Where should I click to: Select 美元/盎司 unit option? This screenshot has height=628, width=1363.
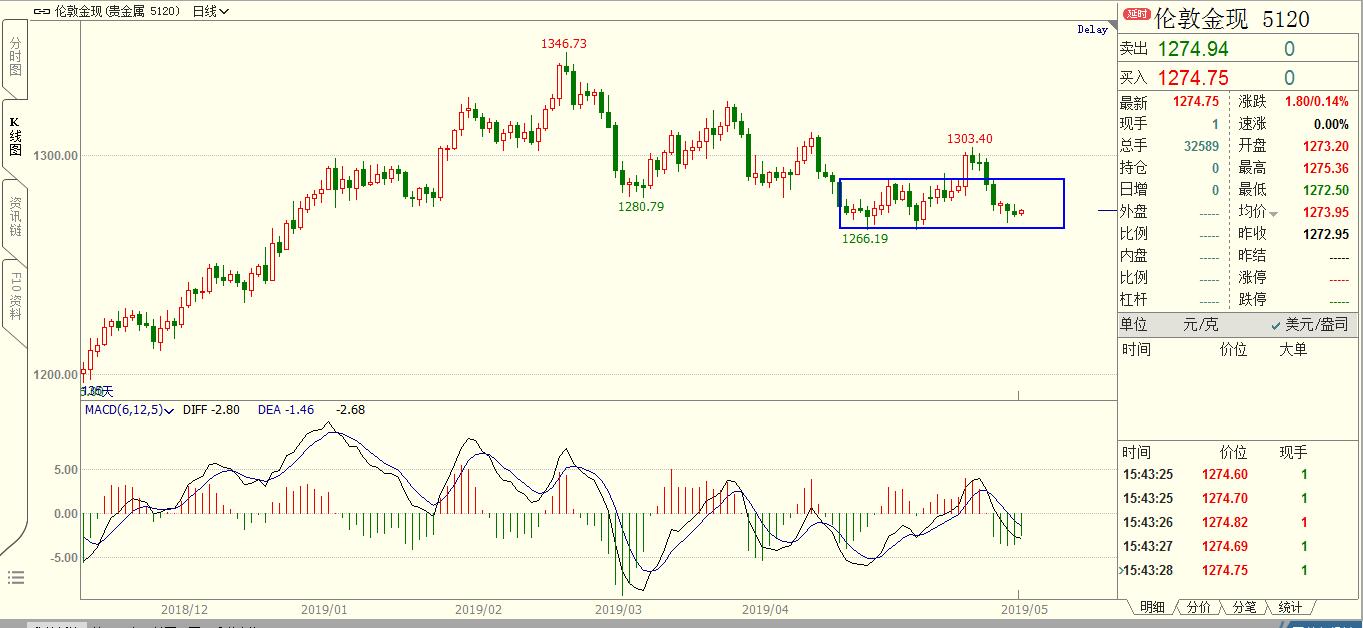coord(1309,324)
